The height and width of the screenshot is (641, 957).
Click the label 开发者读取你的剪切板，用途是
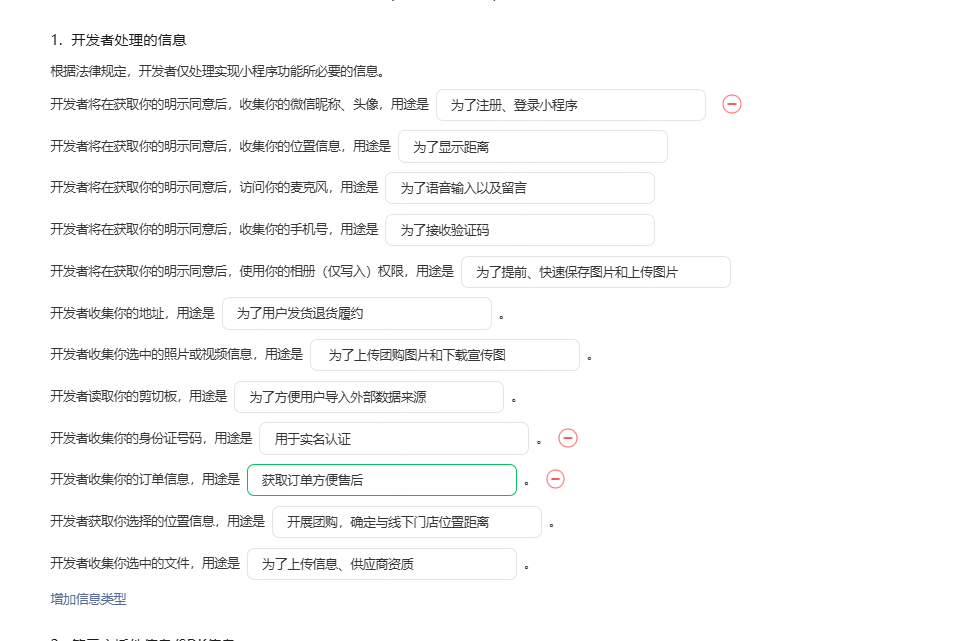[x=139, y=396]
